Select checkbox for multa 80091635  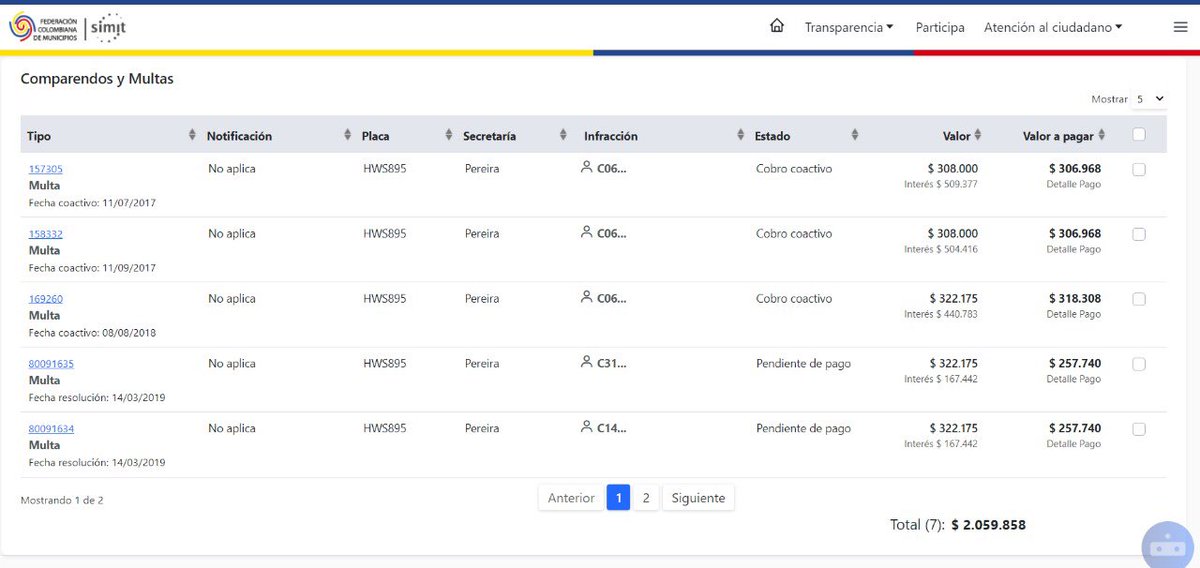[1139, 365]
